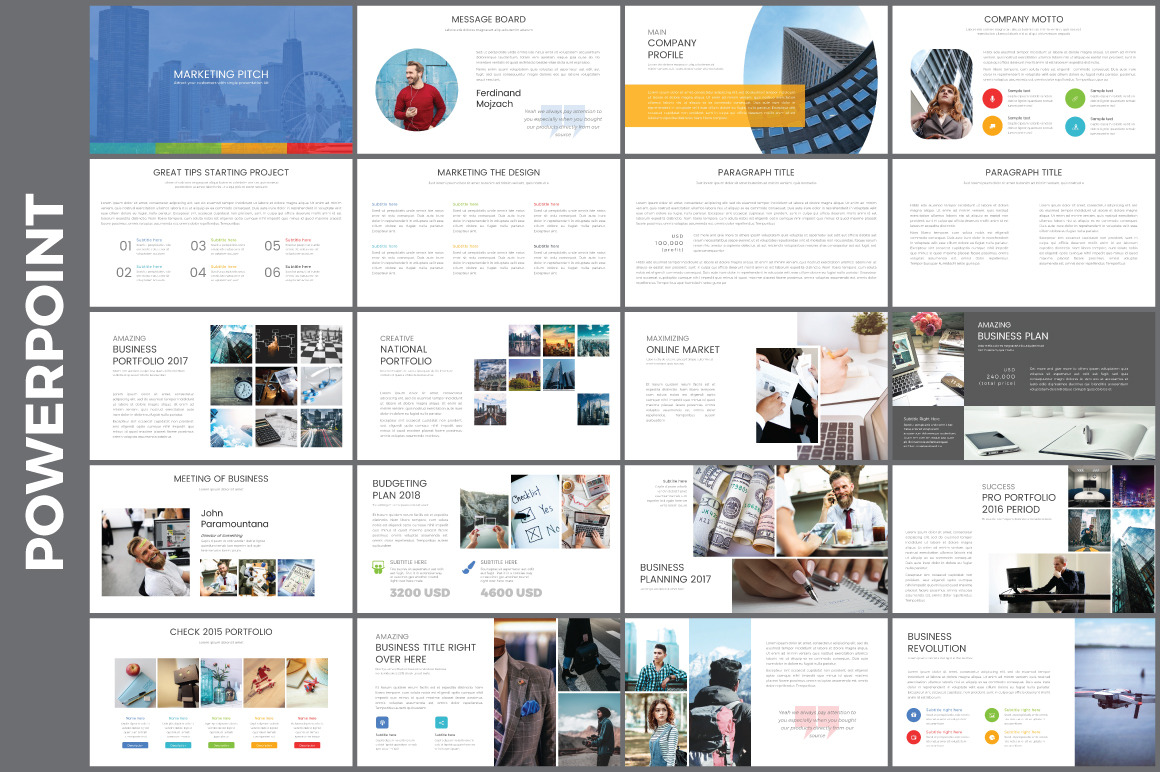The image size is (1160, 772).
Task: Open the Marketing Pitch title slide
Action: 221,79
